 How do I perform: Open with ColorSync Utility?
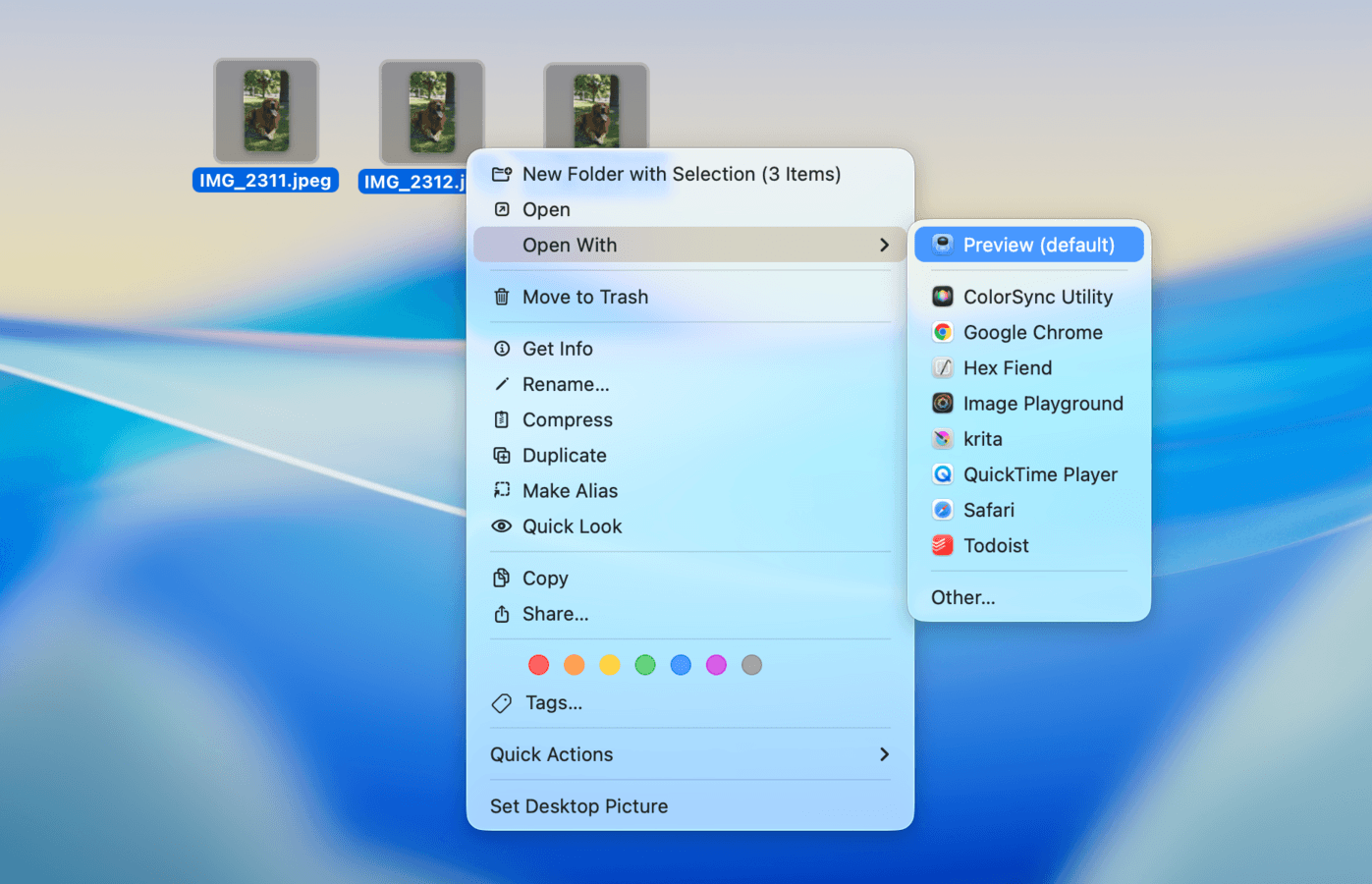point(1029,297)
